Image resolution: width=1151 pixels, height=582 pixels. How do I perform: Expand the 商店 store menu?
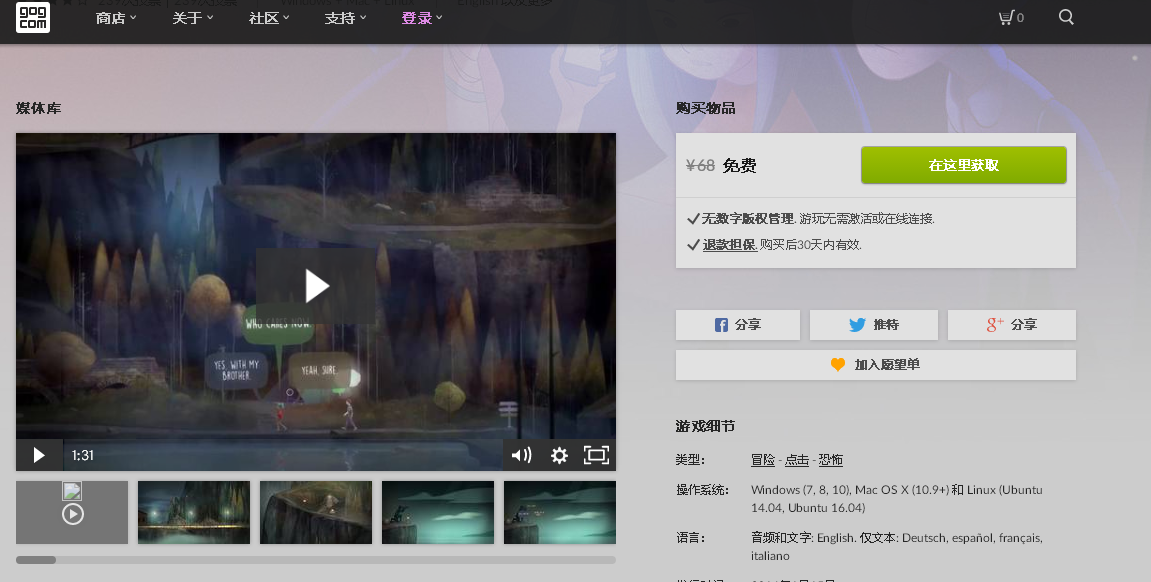[116, 18]
